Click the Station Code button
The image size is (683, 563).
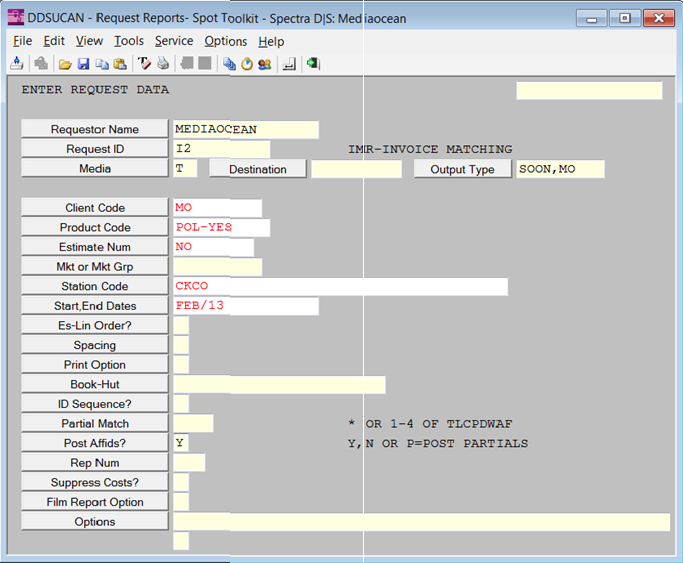95,286
